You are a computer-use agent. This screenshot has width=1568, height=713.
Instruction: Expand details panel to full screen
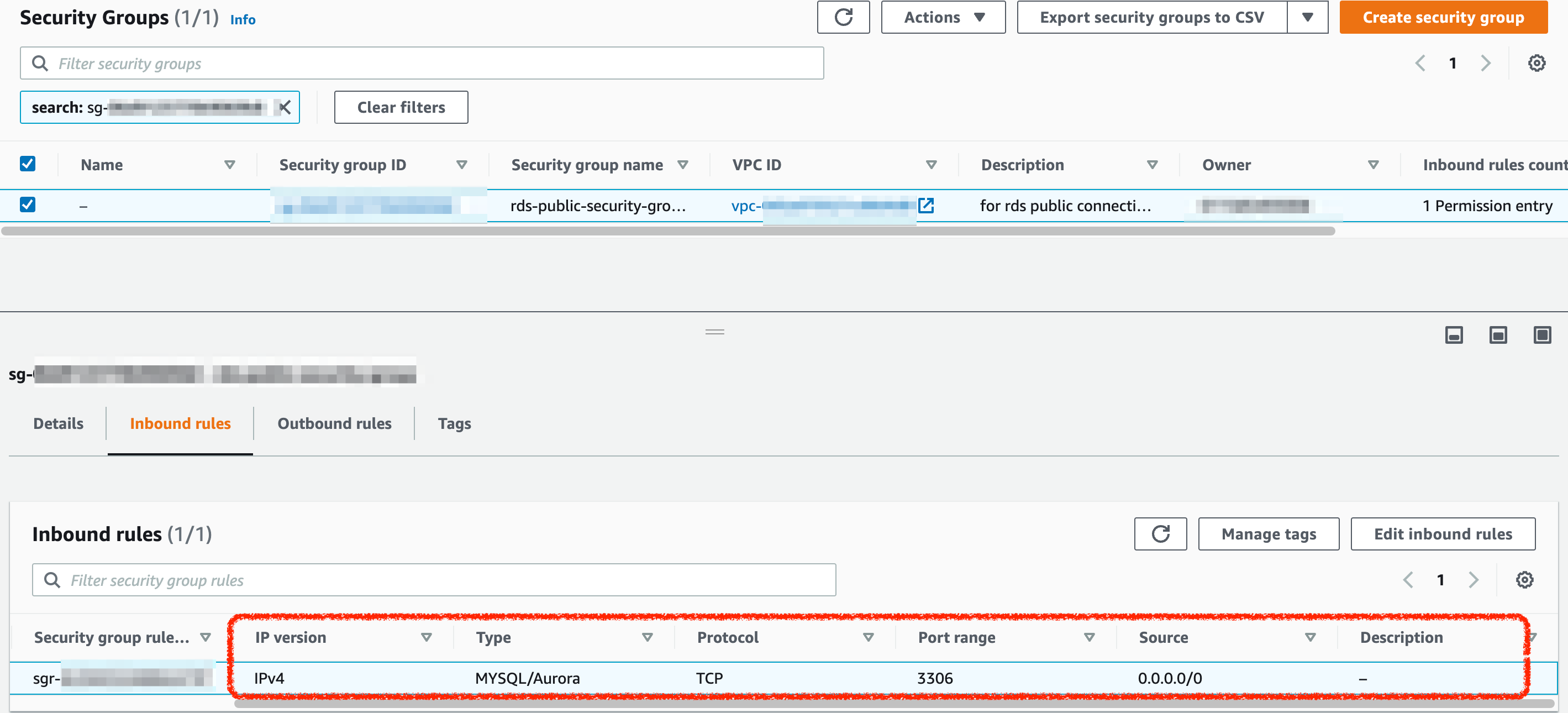click(x=1542, y=335)
